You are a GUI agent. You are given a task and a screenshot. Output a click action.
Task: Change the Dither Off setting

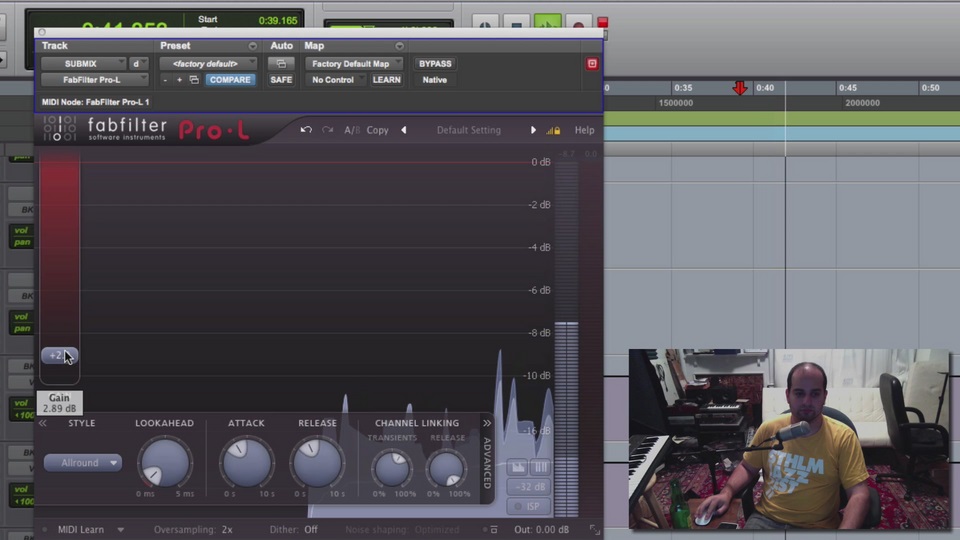point(294,530)
